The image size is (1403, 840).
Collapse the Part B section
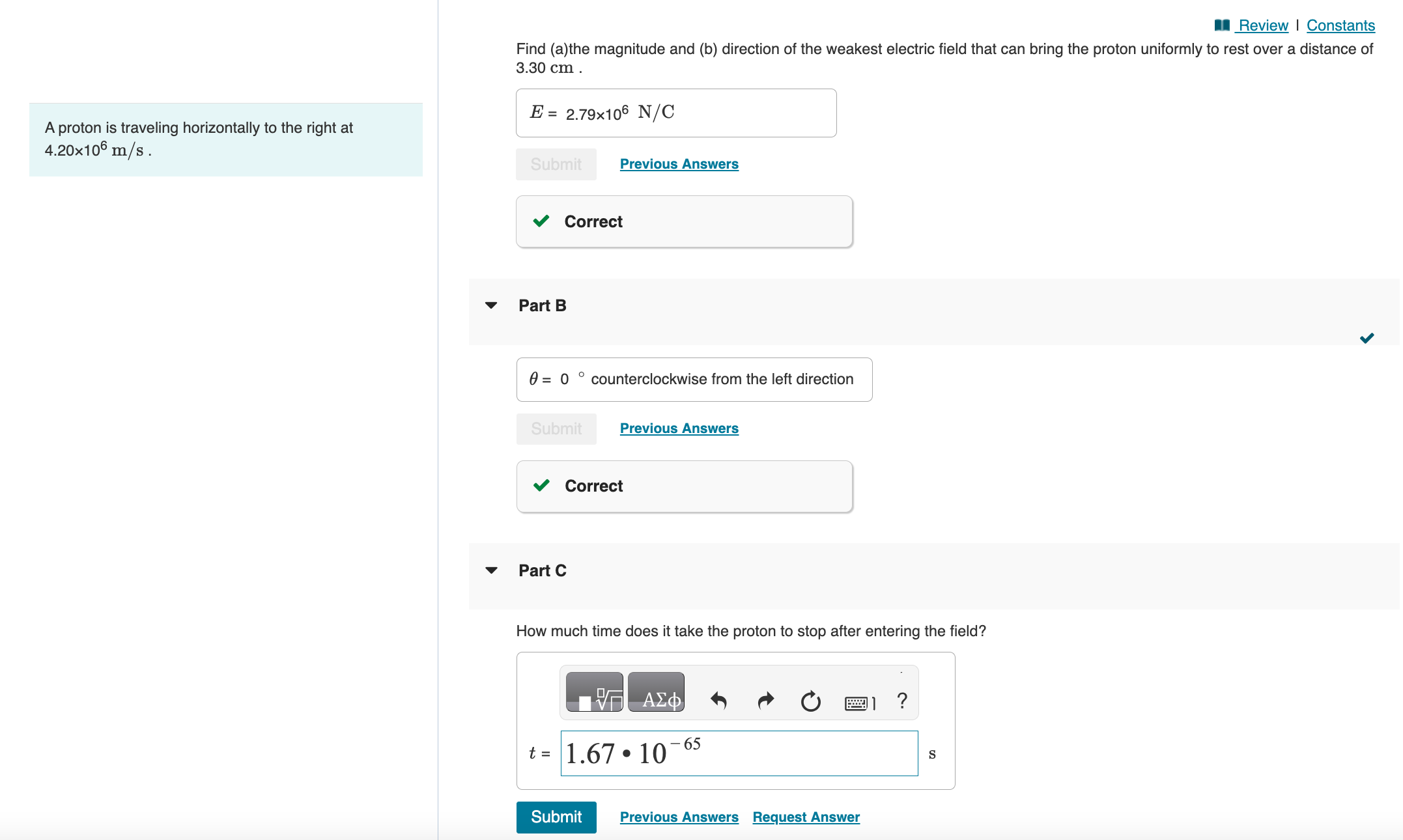[490, 305]
